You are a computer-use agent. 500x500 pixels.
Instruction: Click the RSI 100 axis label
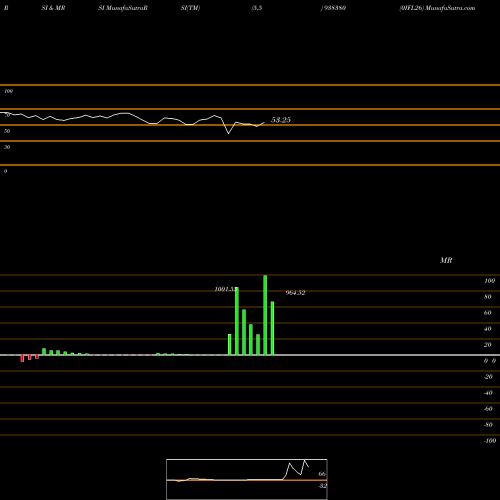tap(9, 91)
